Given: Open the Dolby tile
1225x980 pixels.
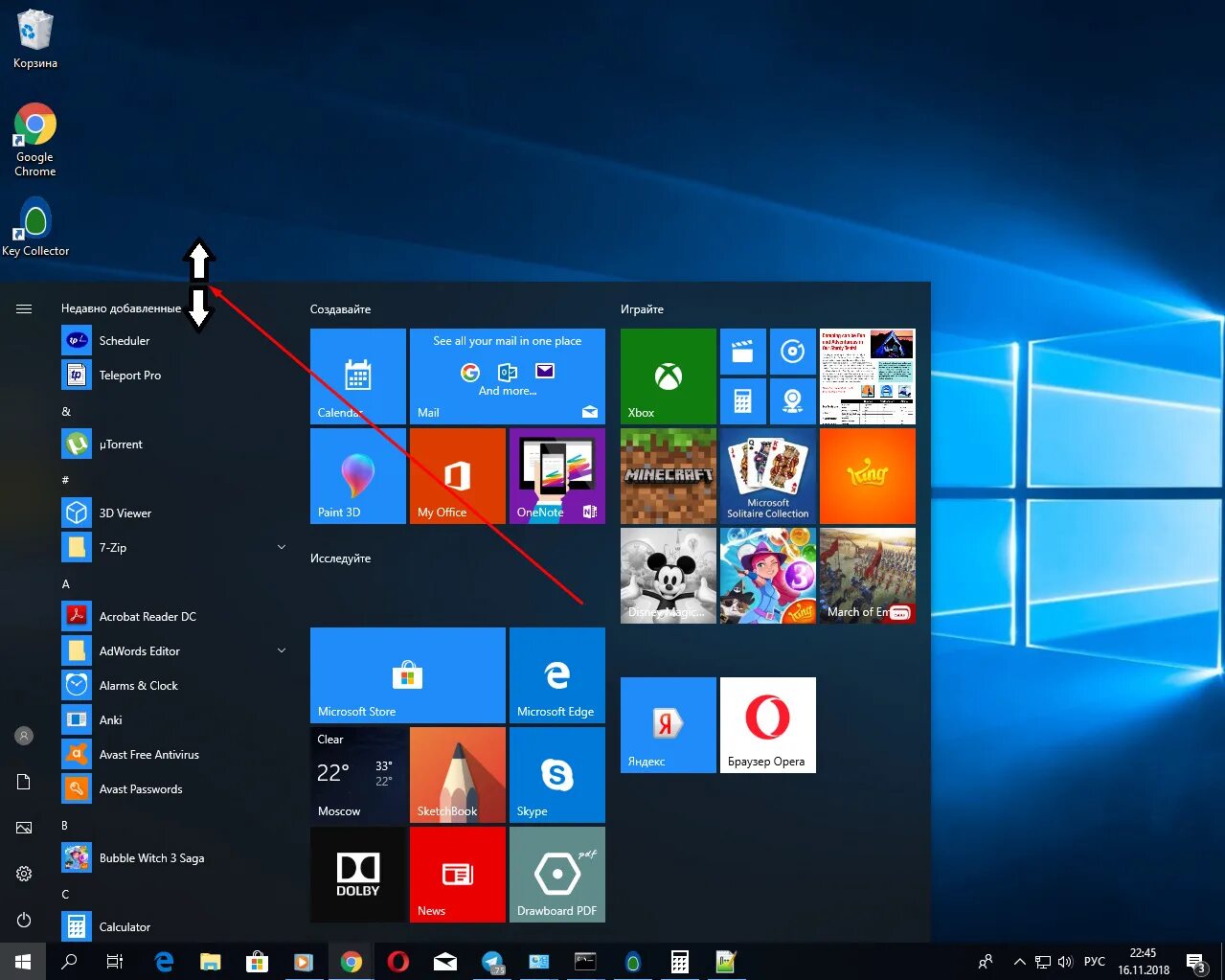Looking at the screenshot, I should click(358, 875).
